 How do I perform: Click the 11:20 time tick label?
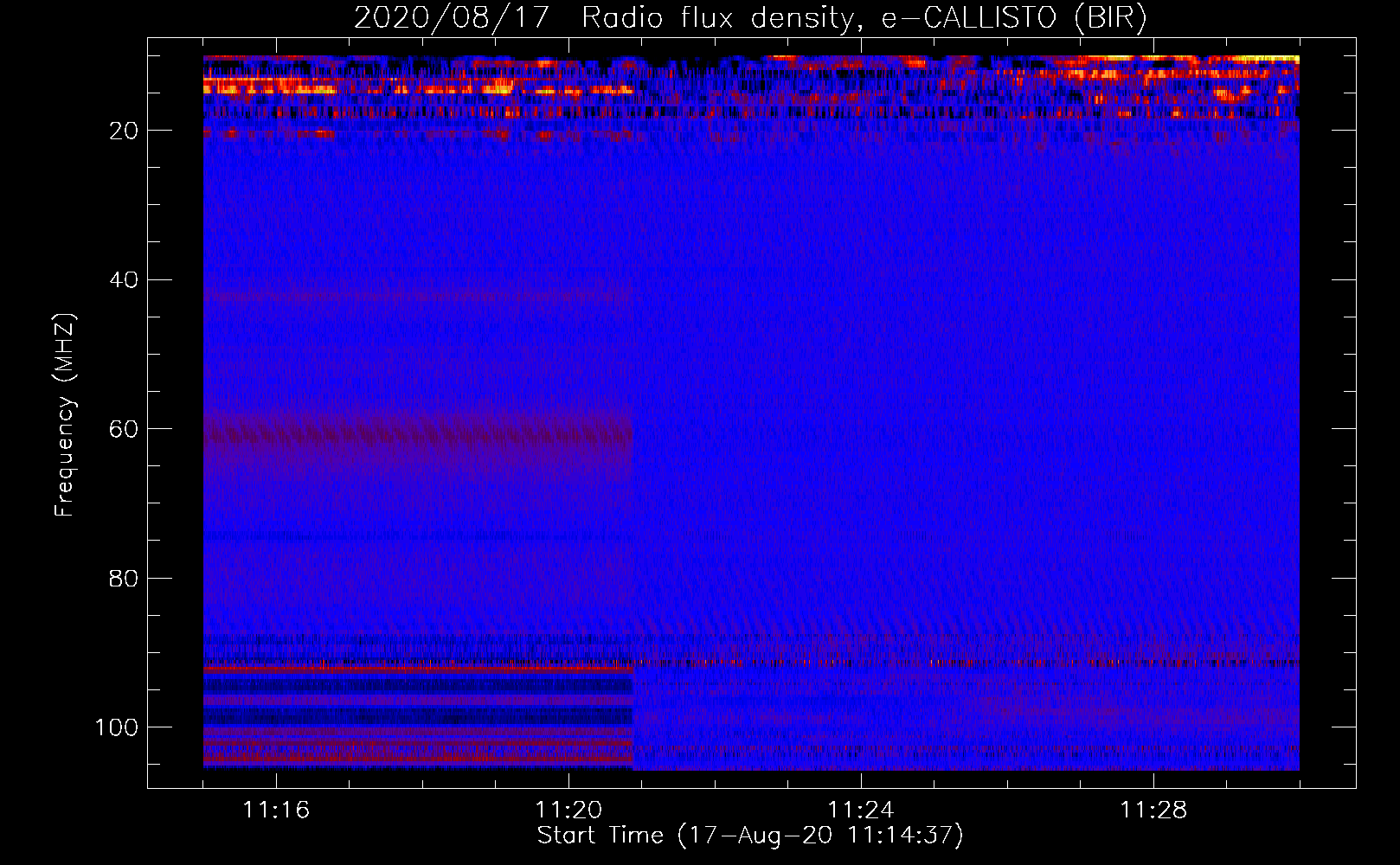click(568, 810)
